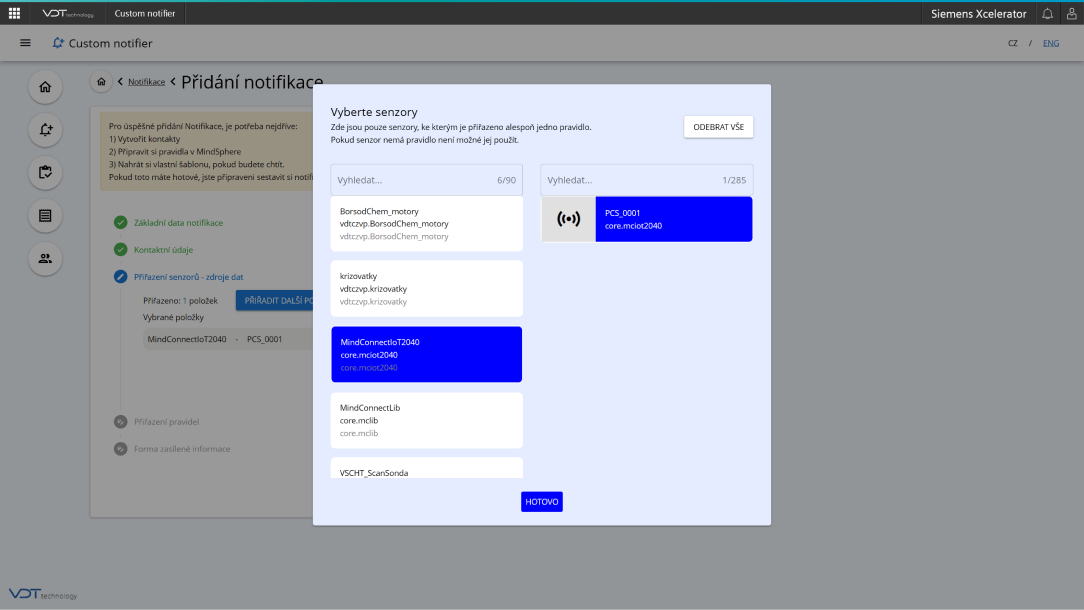Go to Home in left sidebar
This screenshot has width=1084, height=610.
[45, 87]
